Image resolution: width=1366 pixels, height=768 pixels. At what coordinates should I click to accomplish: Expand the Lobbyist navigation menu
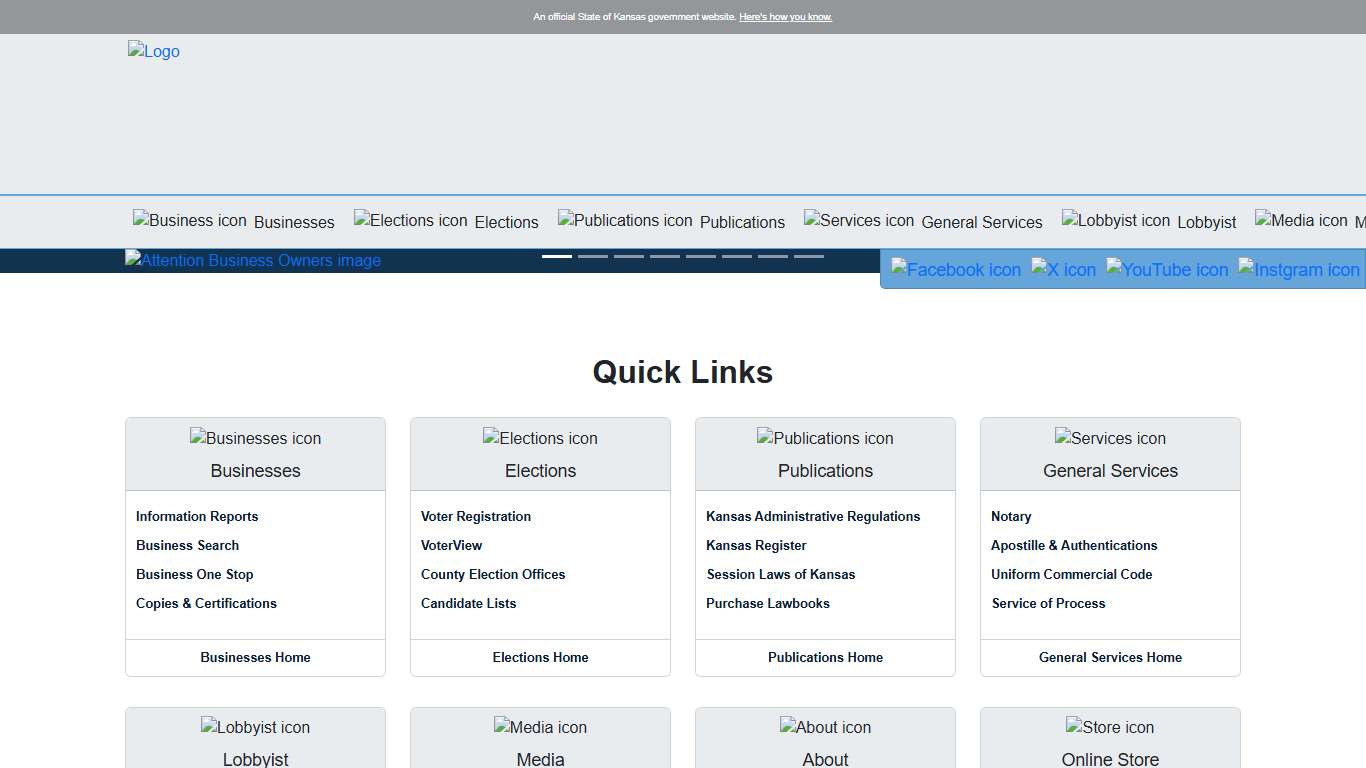coord(1149,221)
